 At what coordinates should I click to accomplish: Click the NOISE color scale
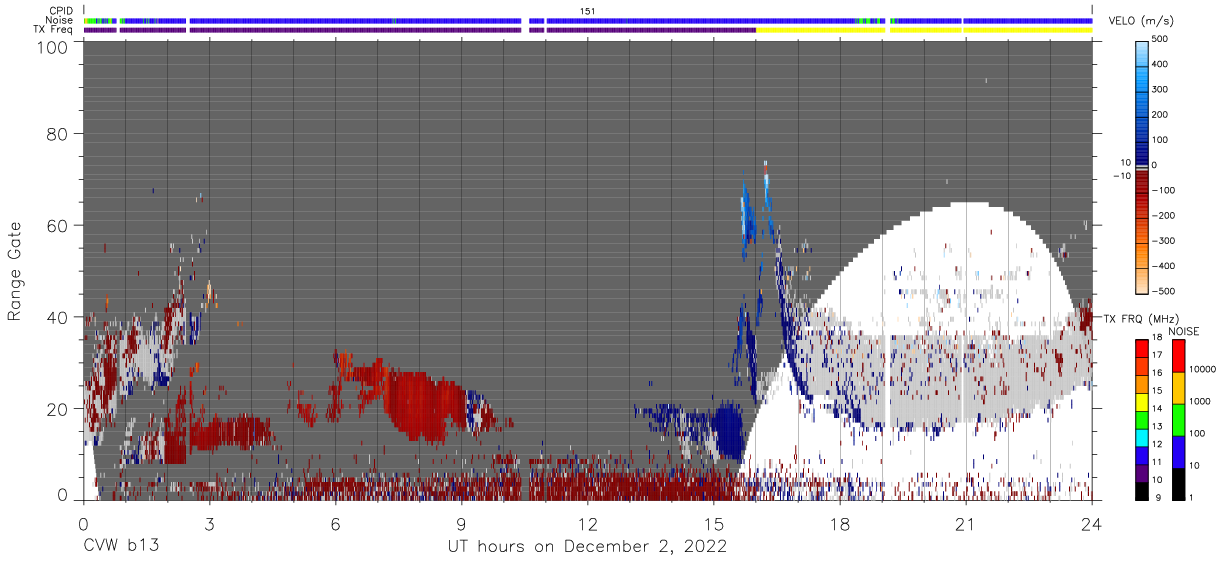(x=1178, y=420)
